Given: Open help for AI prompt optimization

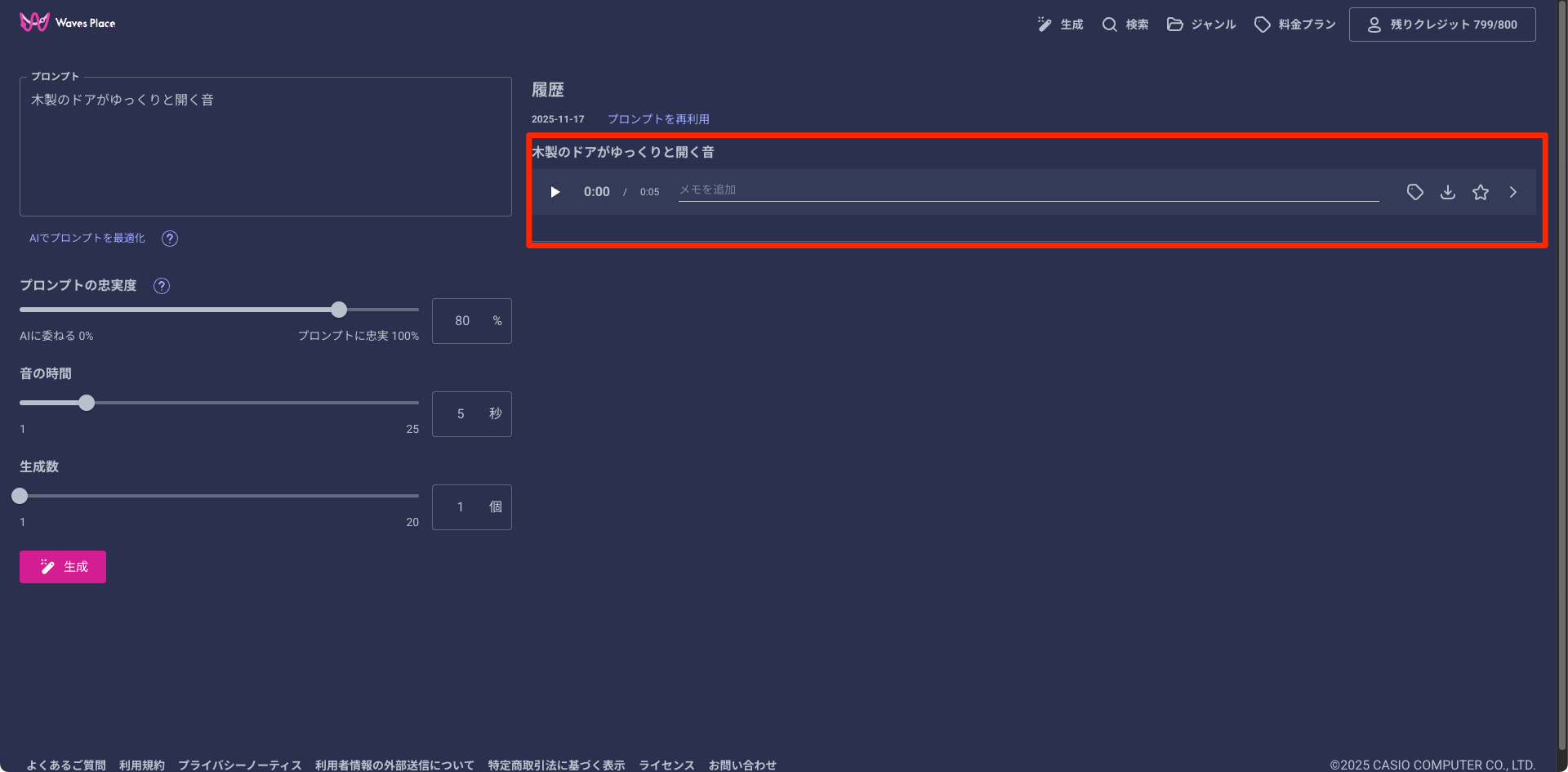Looking at the screenshot, I should [170, 239].
